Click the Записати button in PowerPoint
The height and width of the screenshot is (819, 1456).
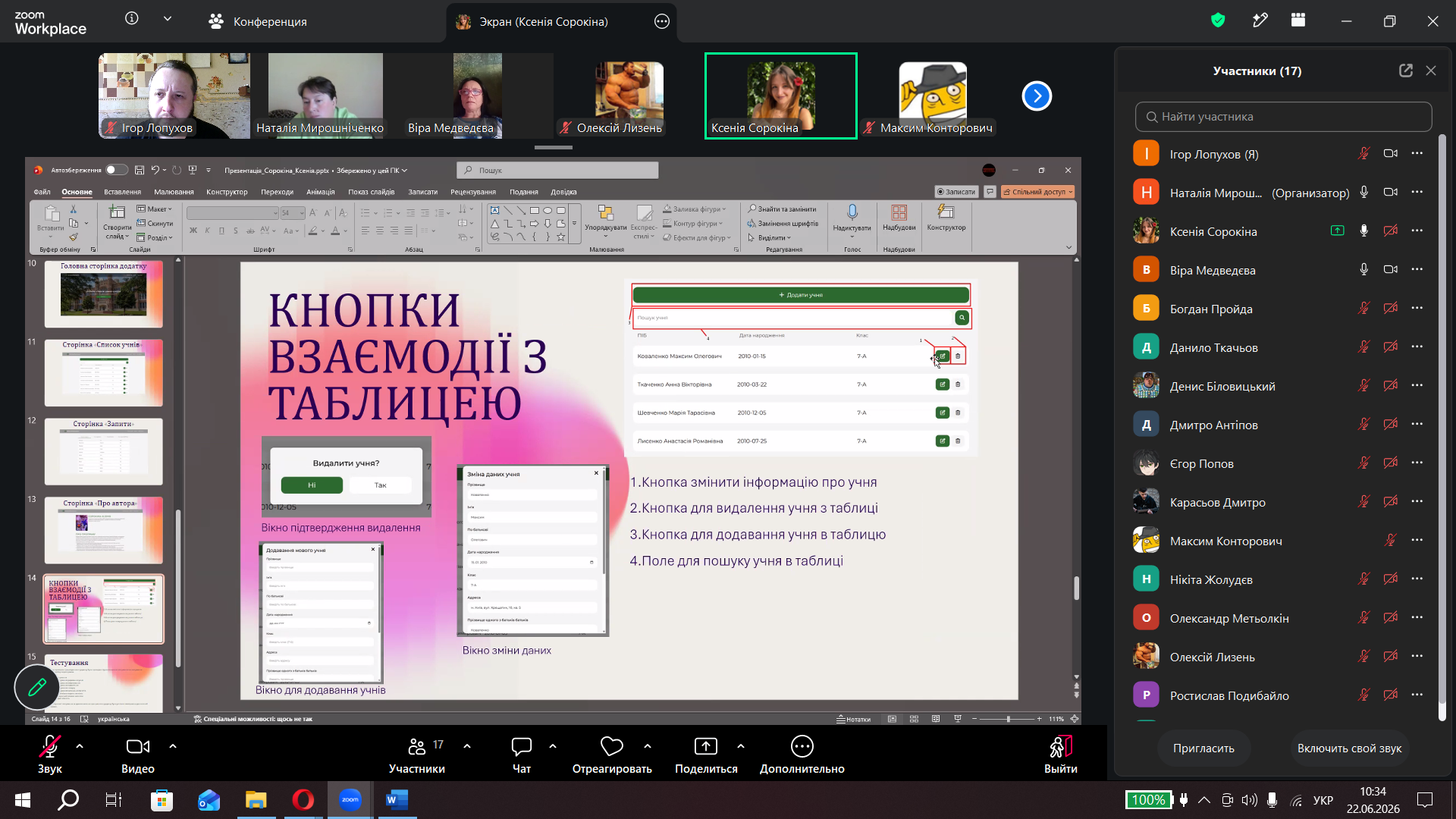coord(956,192)
